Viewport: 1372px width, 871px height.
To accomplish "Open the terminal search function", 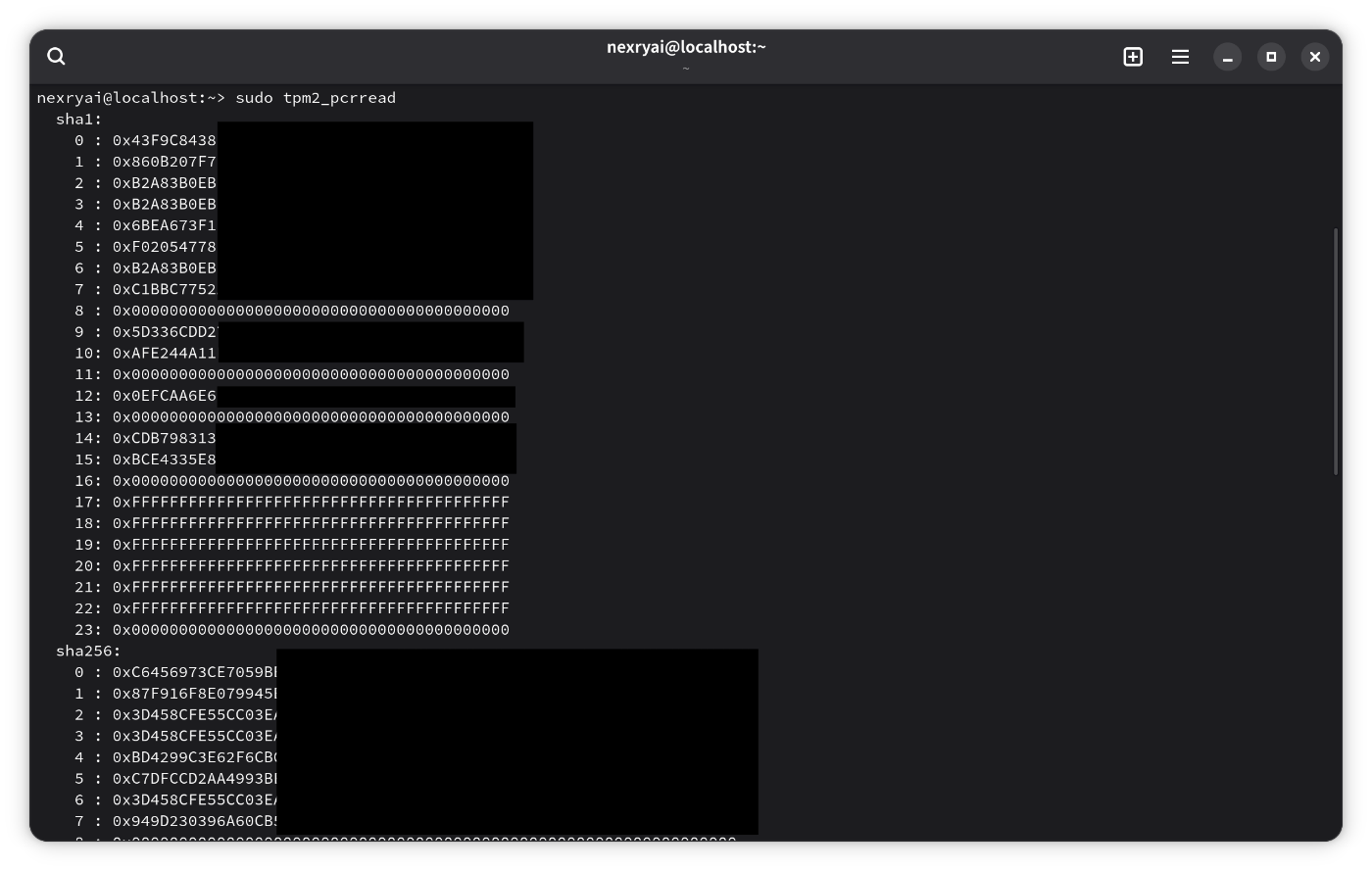I will (x=56, y=56).
